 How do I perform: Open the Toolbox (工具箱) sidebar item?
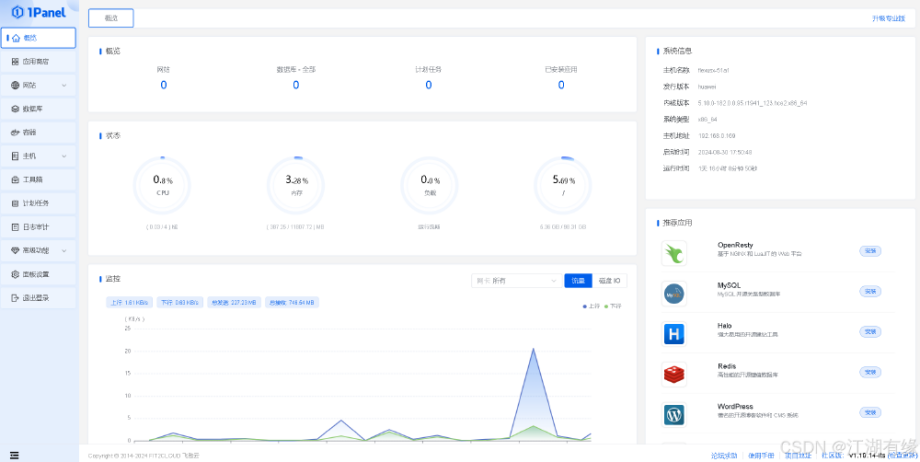(x=38, y=180)
